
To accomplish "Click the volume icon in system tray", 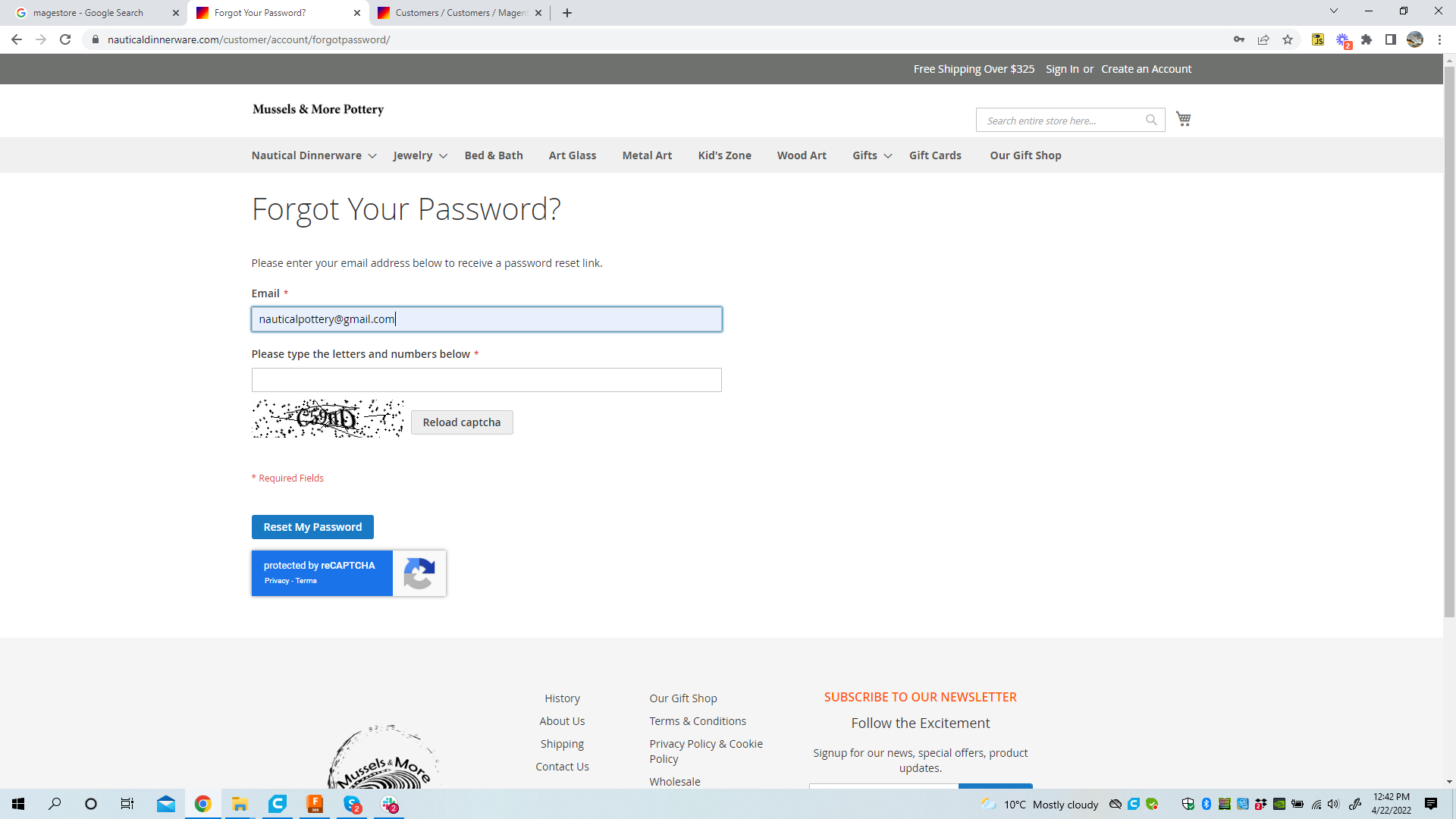I will point(1334,804).
